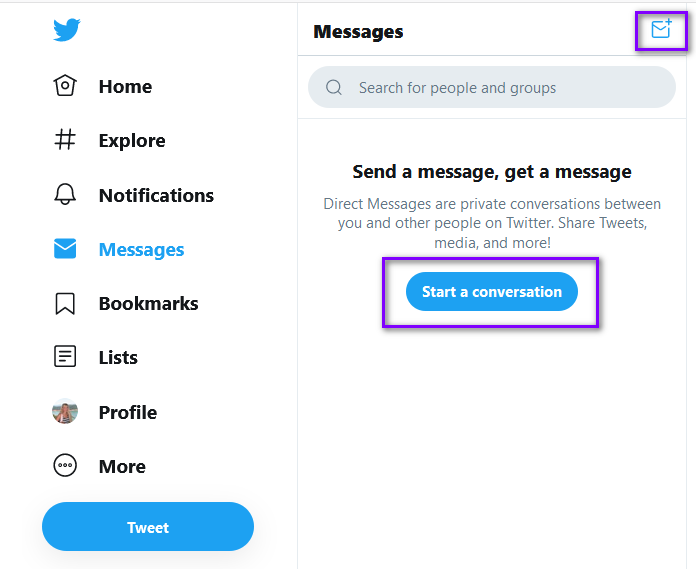This screenshot has height=569, width=696.
Task: Click the Start a conversation button
Action: pos(492,292)
